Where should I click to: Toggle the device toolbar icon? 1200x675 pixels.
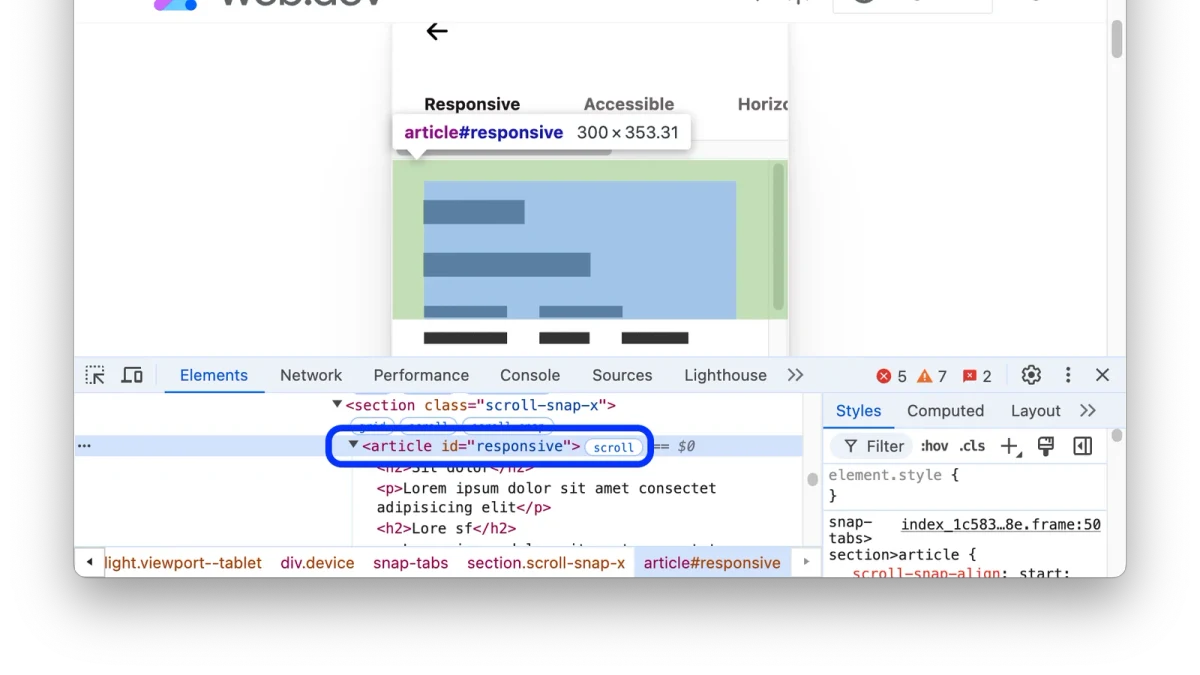(x=132, y=375)
